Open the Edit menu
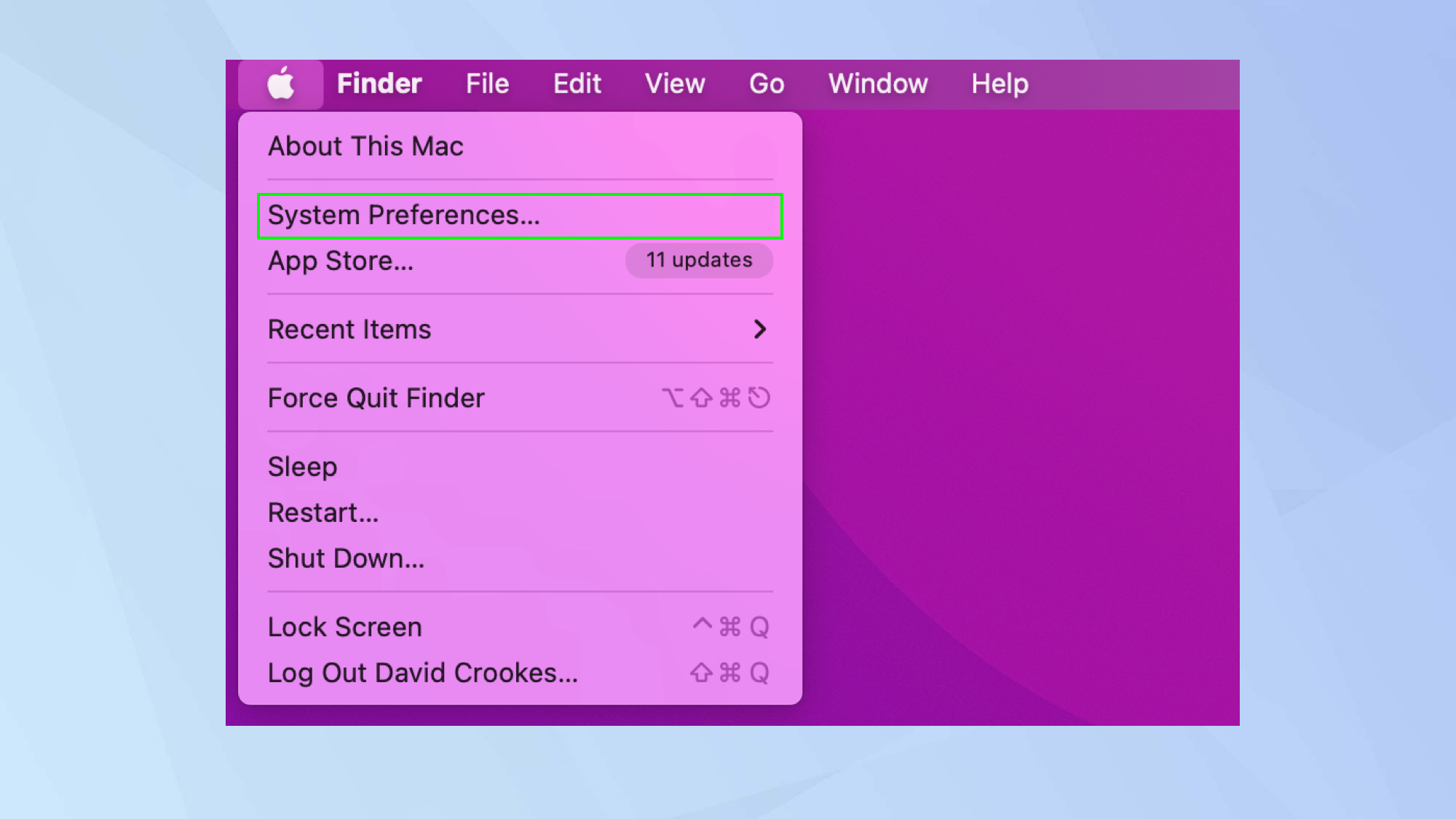The height and width of the screenshot is (819, 1456). 577,84
